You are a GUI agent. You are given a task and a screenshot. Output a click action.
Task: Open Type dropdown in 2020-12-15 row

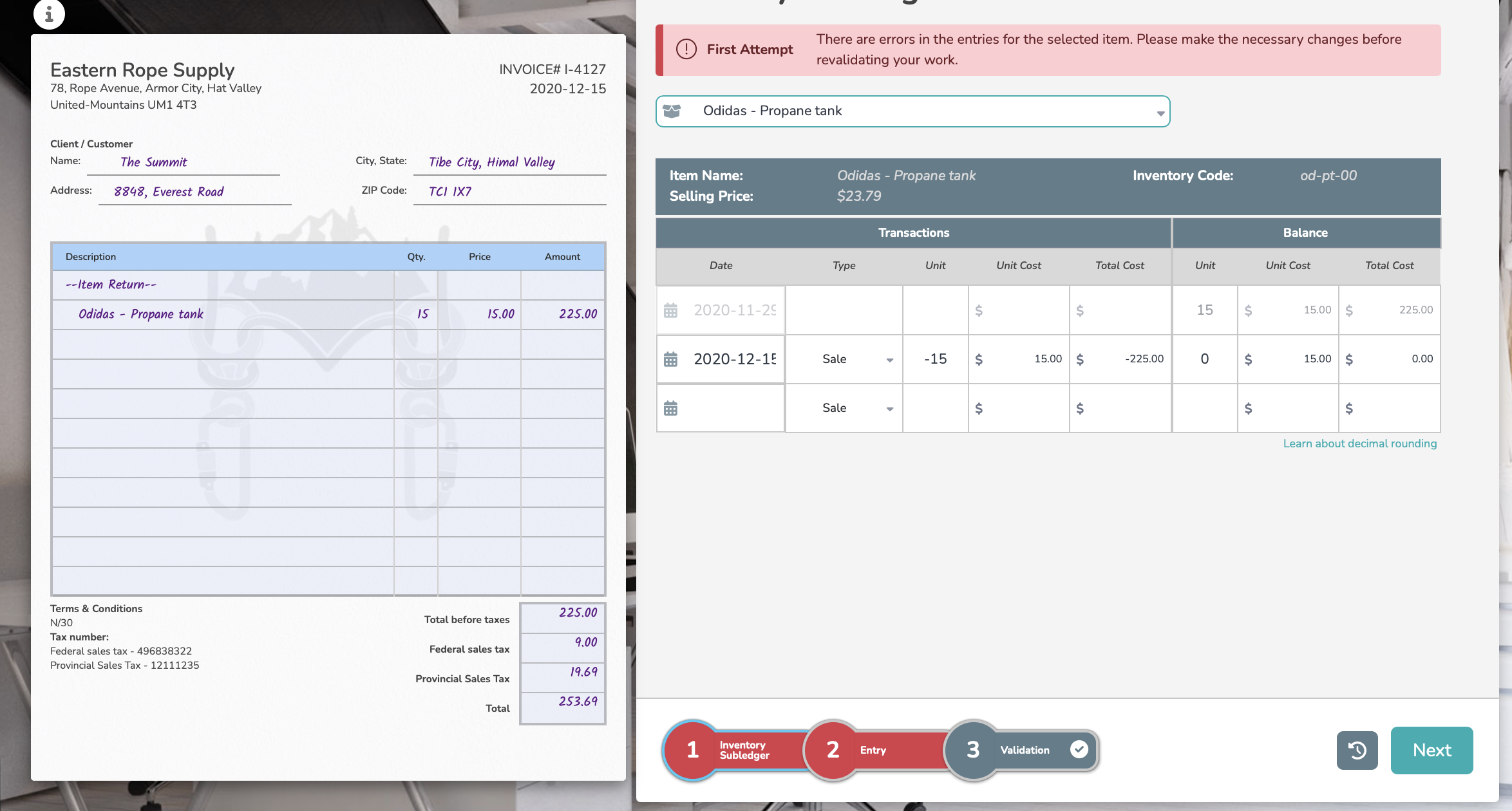coord(889,360)
